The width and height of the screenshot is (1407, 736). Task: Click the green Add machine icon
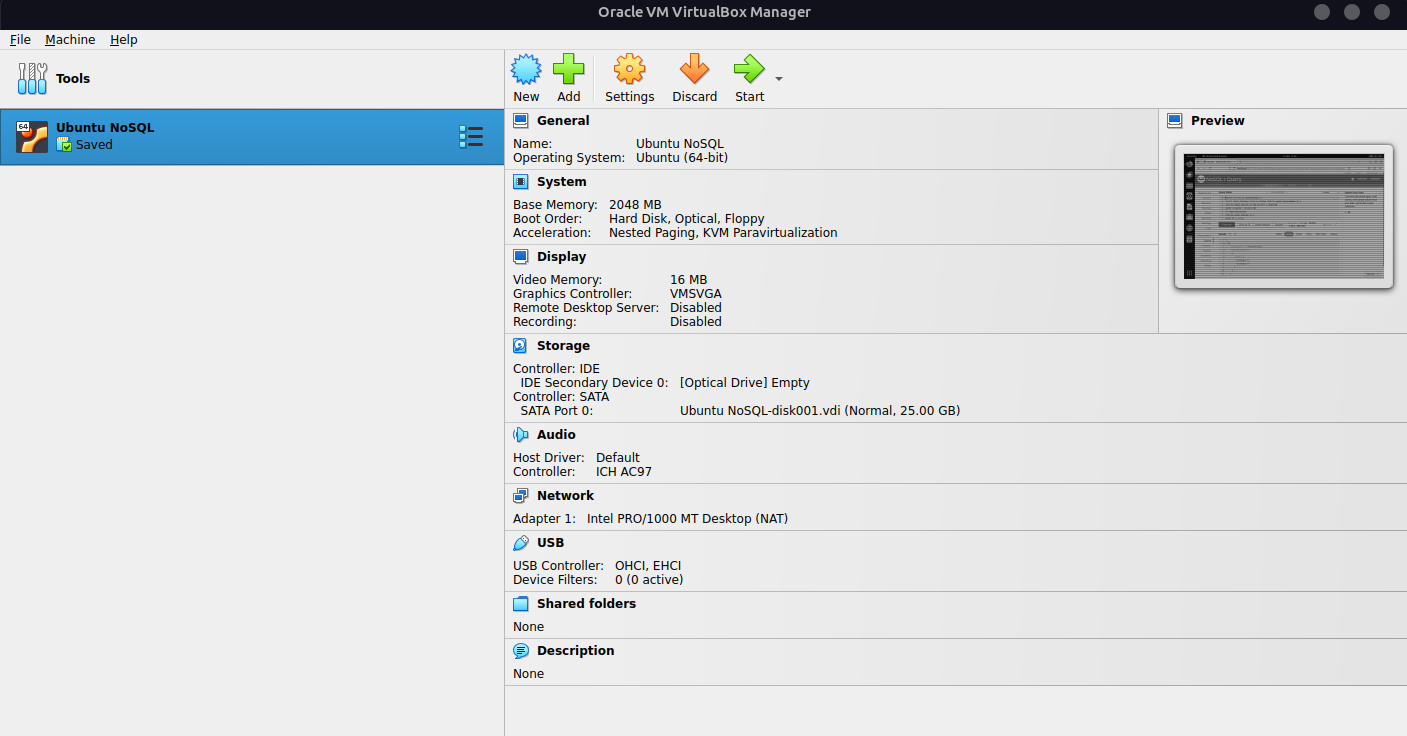click(568, 71)
